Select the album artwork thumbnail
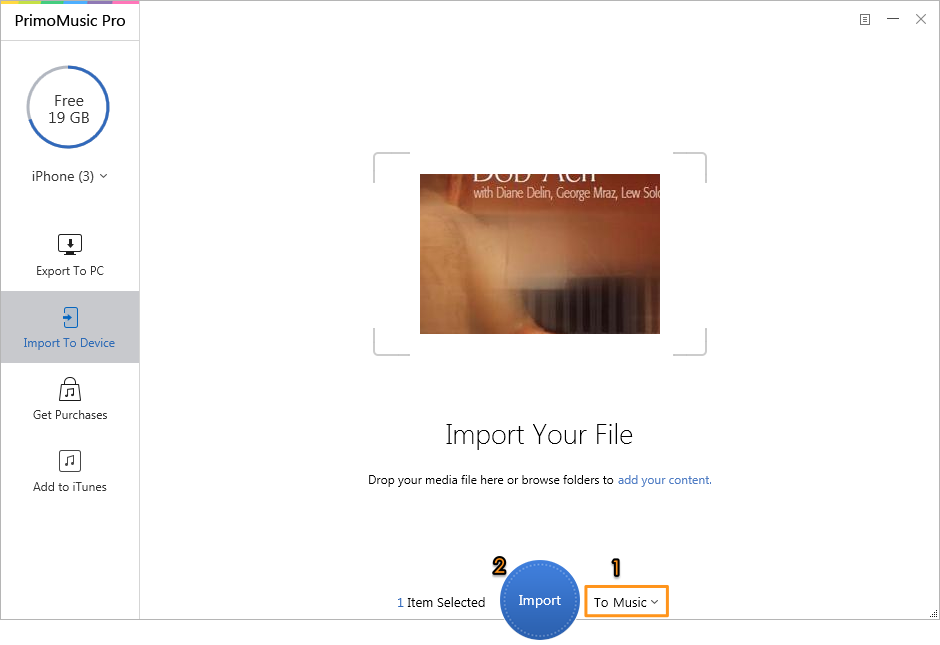940x645 pixels. [540, 254]
